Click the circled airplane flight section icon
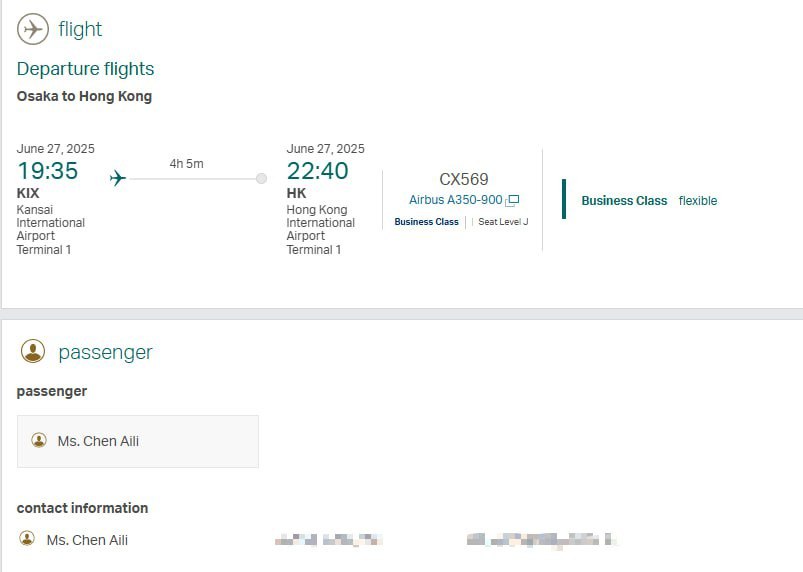This screenshot has height=572, width=803. tap(33, 29)
